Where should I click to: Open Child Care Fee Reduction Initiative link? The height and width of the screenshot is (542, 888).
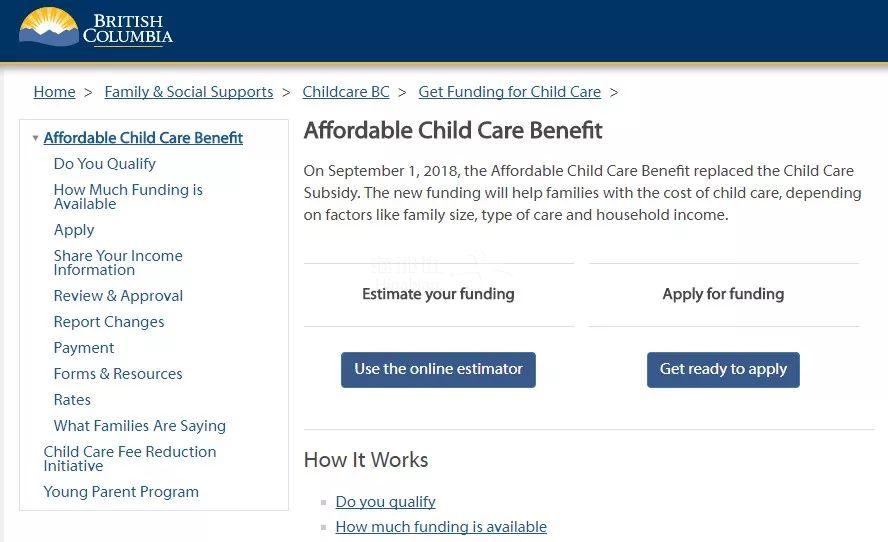point(130,459)
